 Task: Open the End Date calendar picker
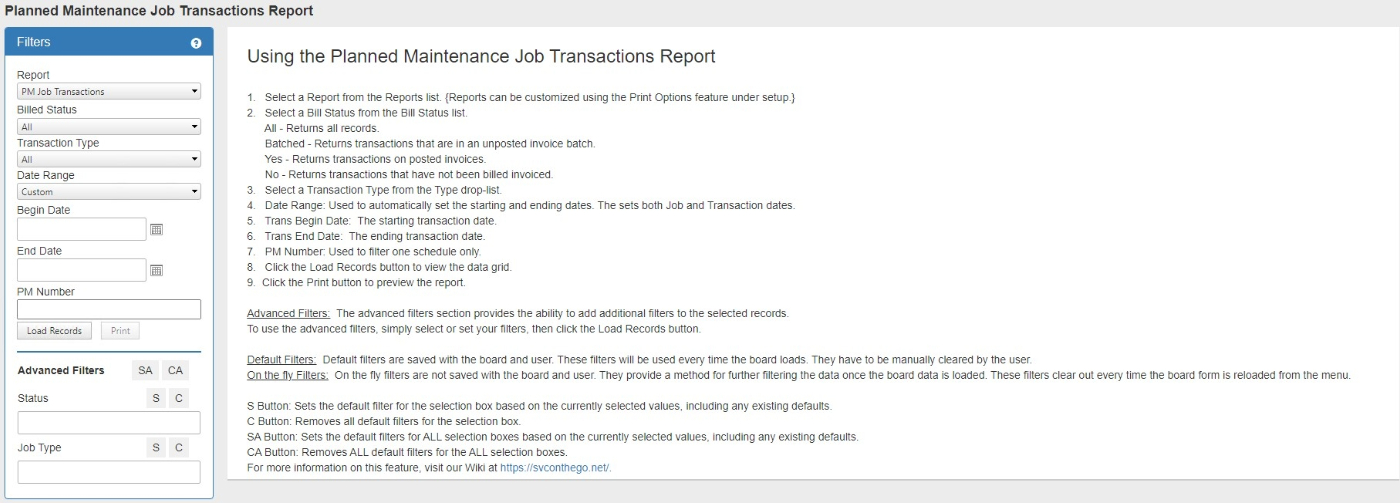point(156,270)
